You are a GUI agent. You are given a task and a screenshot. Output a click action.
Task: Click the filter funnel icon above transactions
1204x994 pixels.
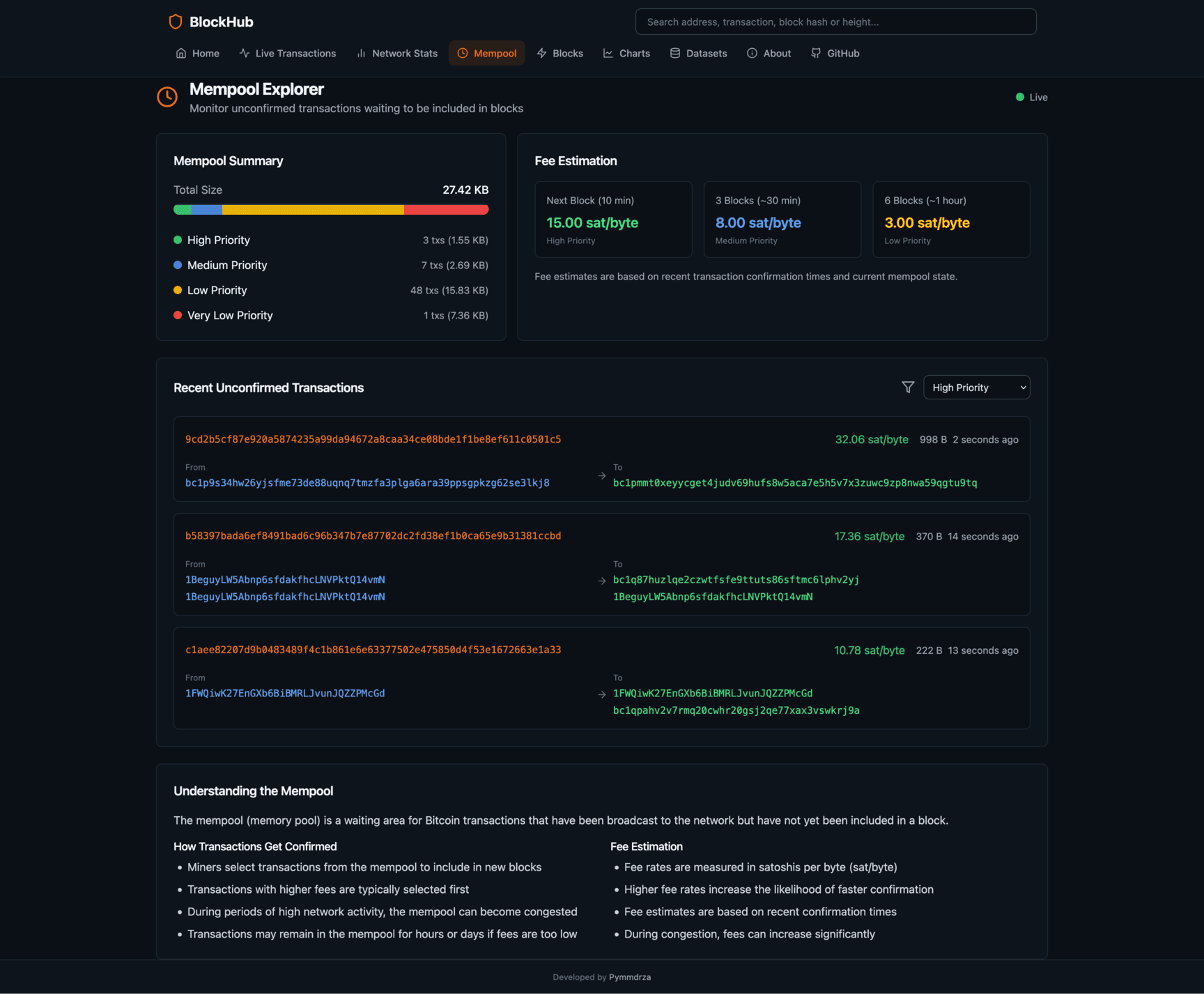[908, 387]
